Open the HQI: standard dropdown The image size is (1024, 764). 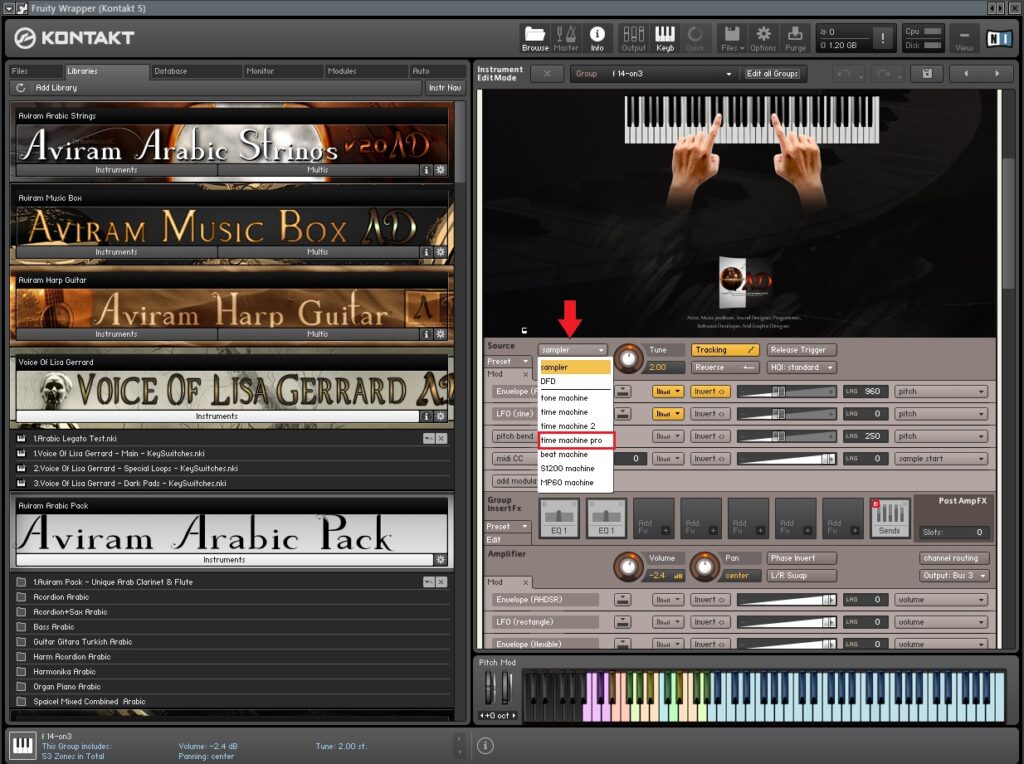pyautogui.click(x=801, y=368)
